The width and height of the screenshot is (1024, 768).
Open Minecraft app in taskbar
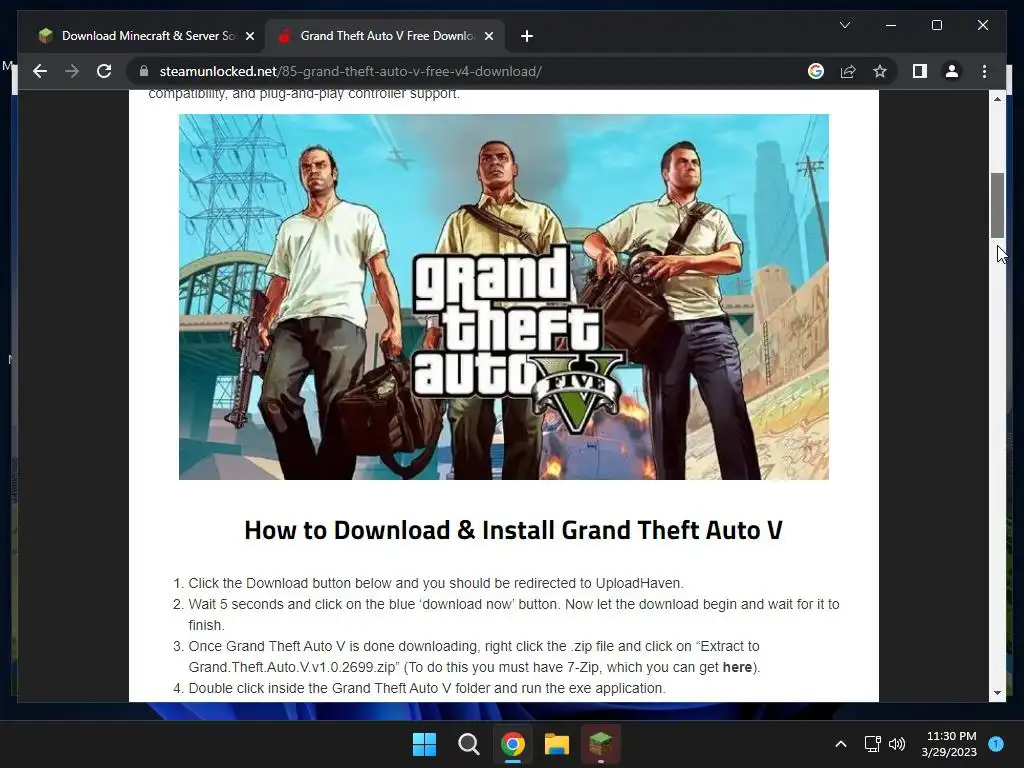pyautogui.click(x=601, y=744)
